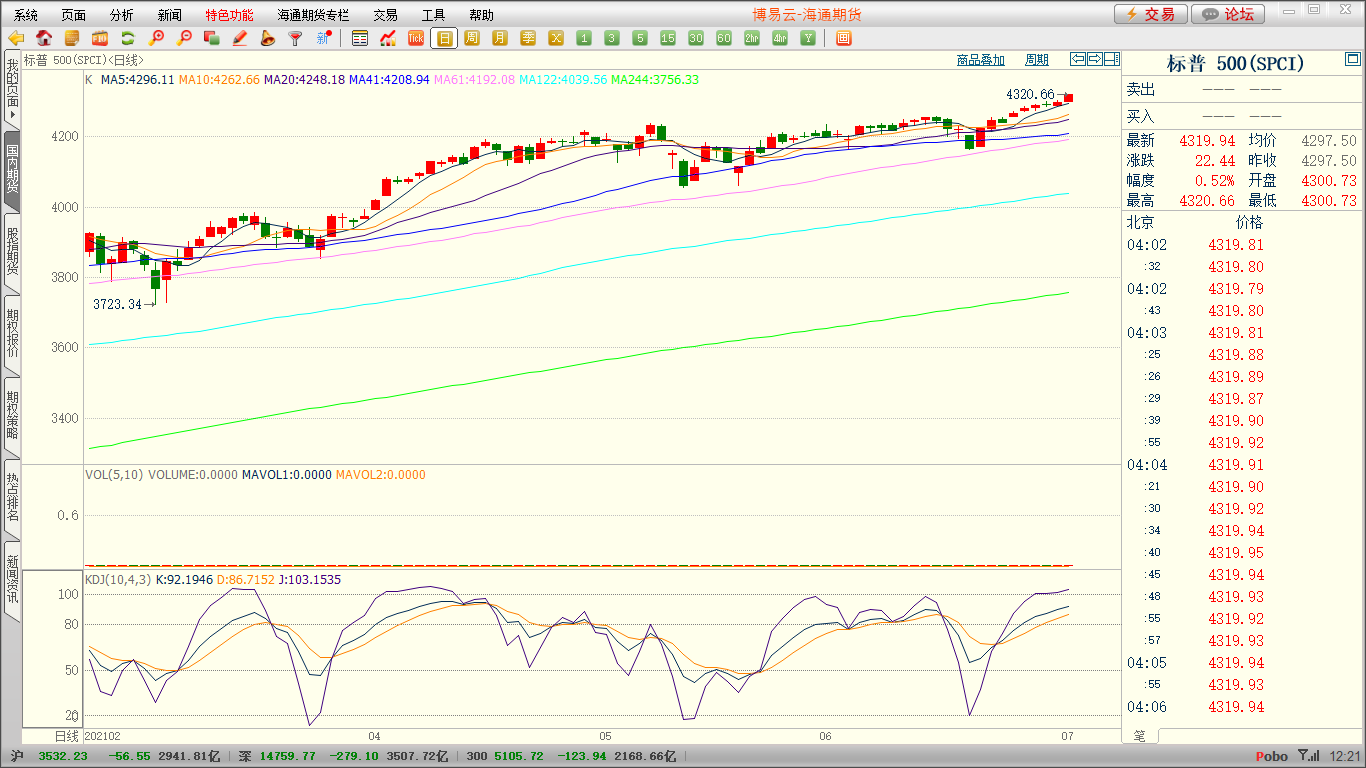This screenshot has height=768, width=1366.
Task: Click the 商品叠加 link
Action: [981, 60]
